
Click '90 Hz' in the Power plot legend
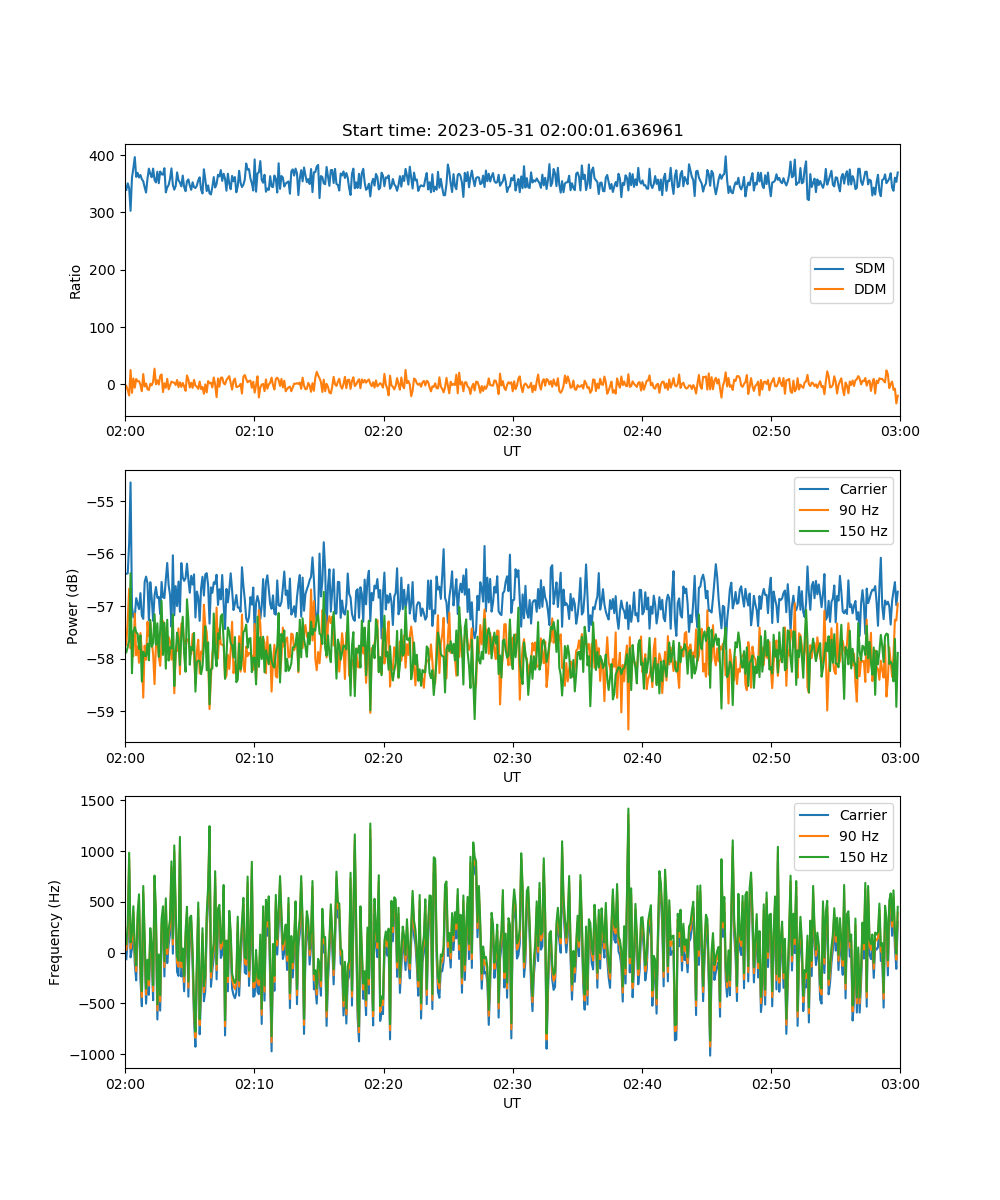click(859, 510)
